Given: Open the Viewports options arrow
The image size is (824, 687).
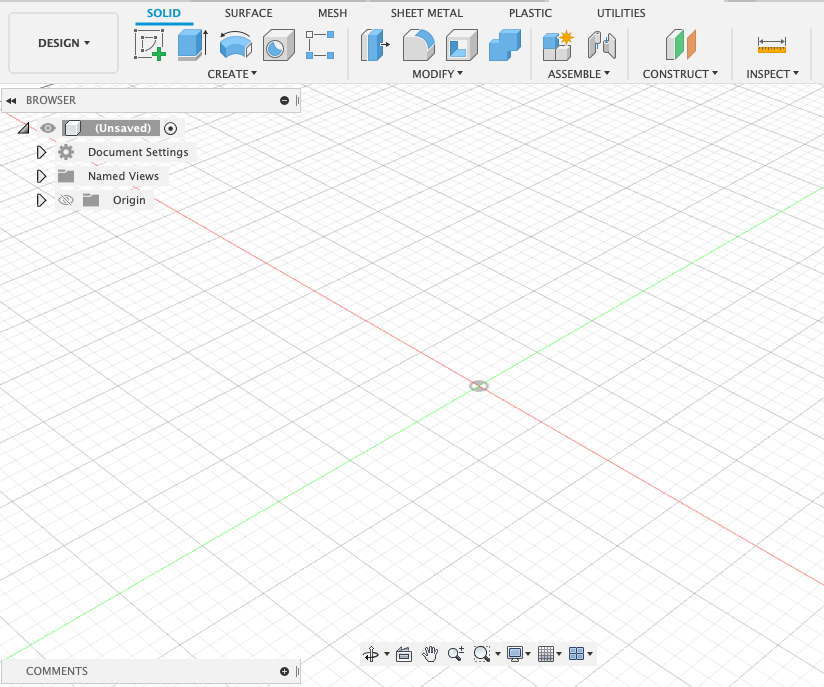Looking at the screenshot, I should coord(590,654).
